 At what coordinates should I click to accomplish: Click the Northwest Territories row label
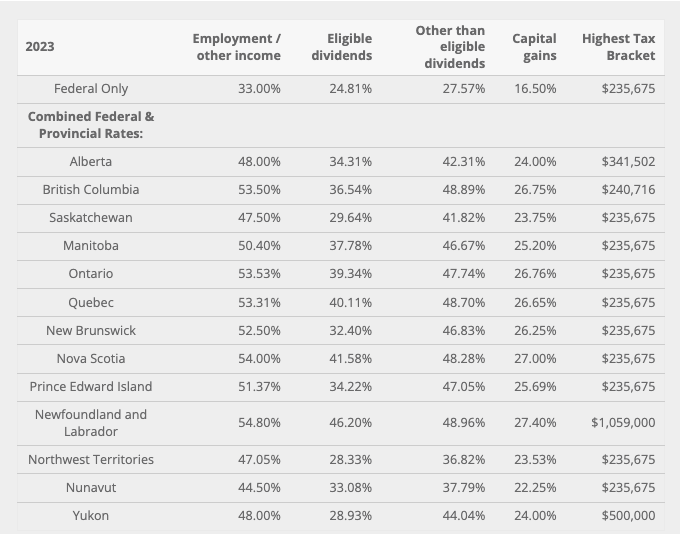tap(91, 460)
